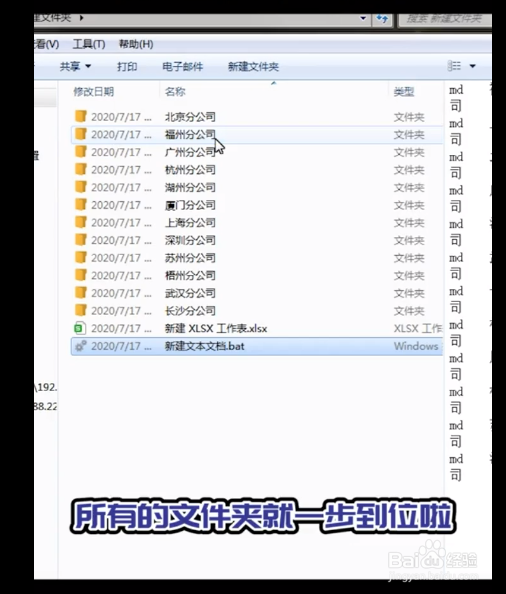Click the change view layout icon
The image size is (506, 594).
click(454, 66)
